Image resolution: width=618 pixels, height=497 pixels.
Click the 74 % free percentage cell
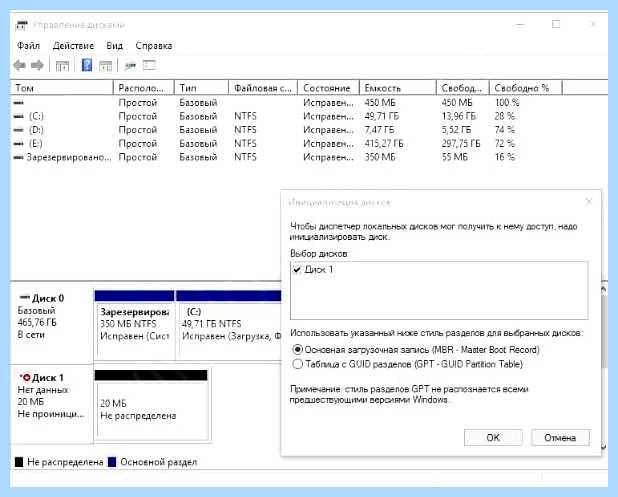[x=505, y=130]
